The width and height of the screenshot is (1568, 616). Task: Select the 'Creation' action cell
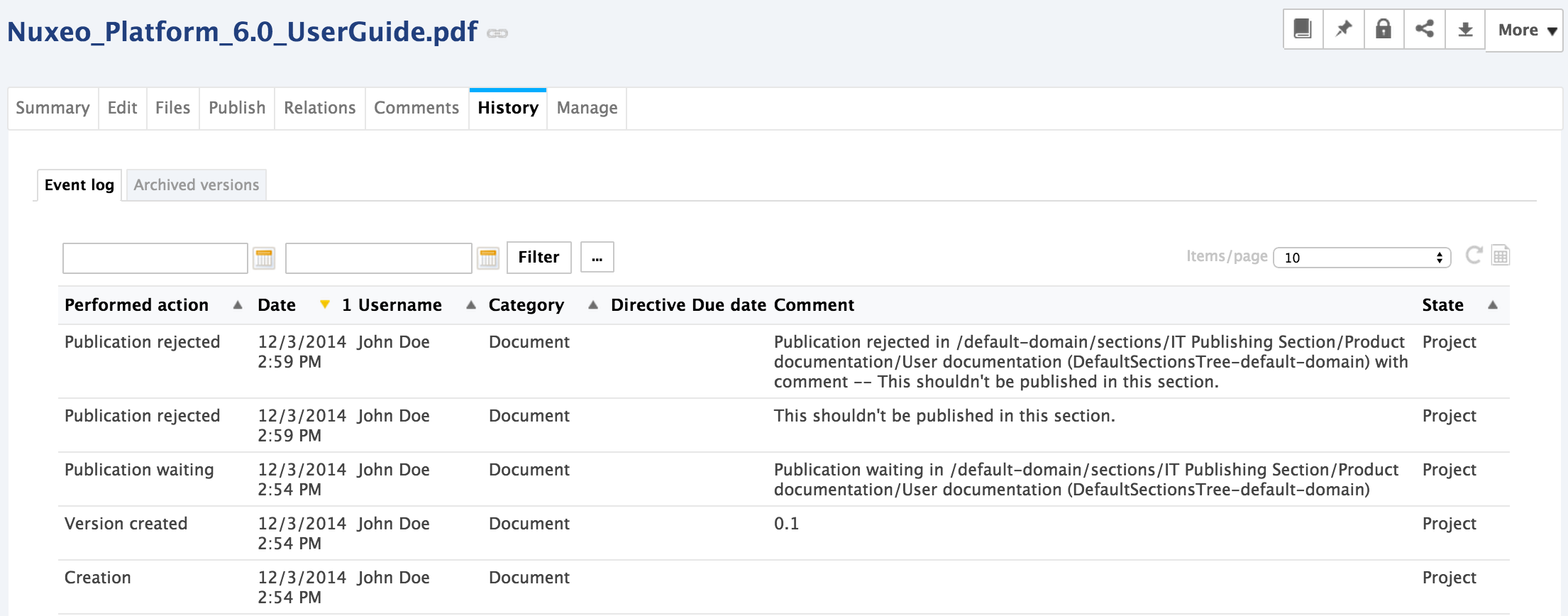pyautogui.click(x=98, y=578)
